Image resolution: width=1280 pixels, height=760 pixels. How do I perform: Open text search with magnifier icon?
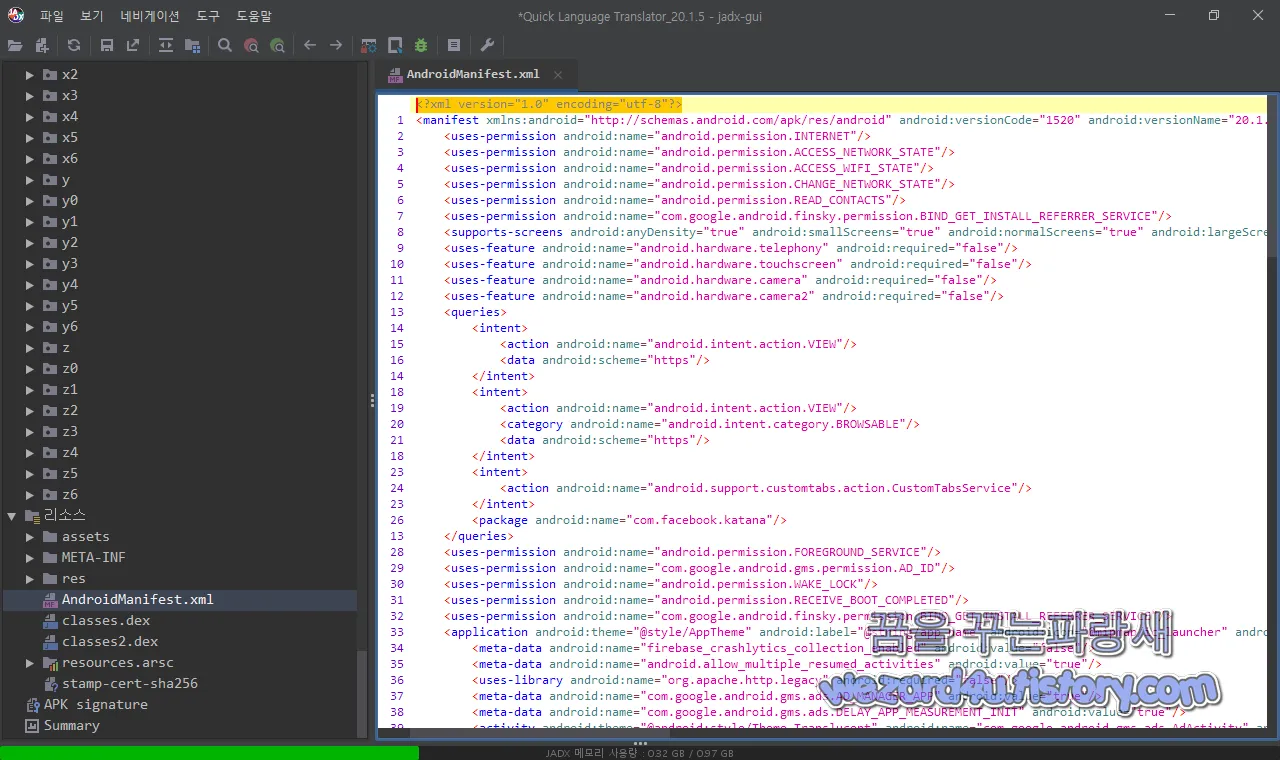tap(225, 45)
